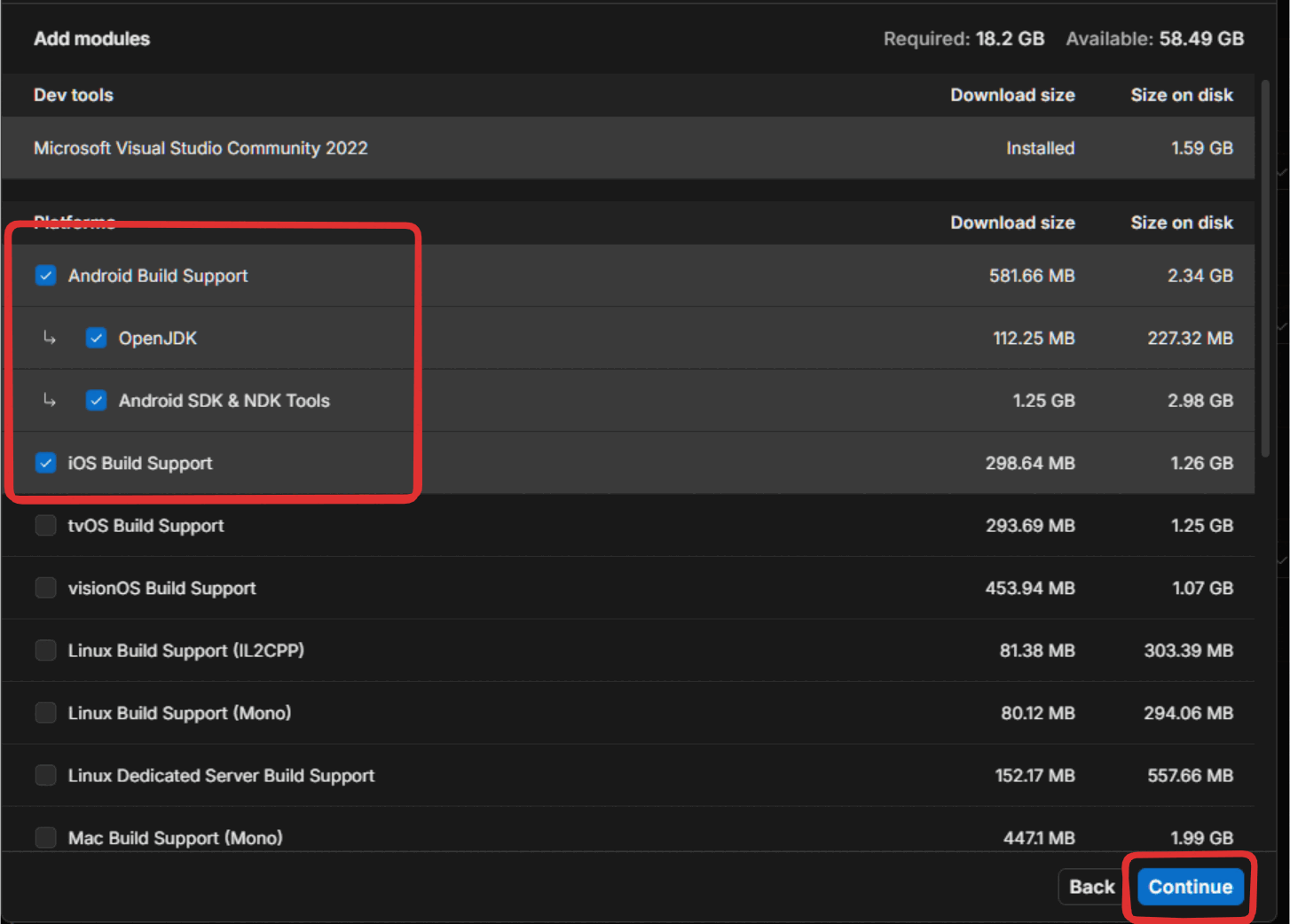Select the Microsoft Visual Studio Community 2022 row
1290x924 pixels.
point(201,148)
